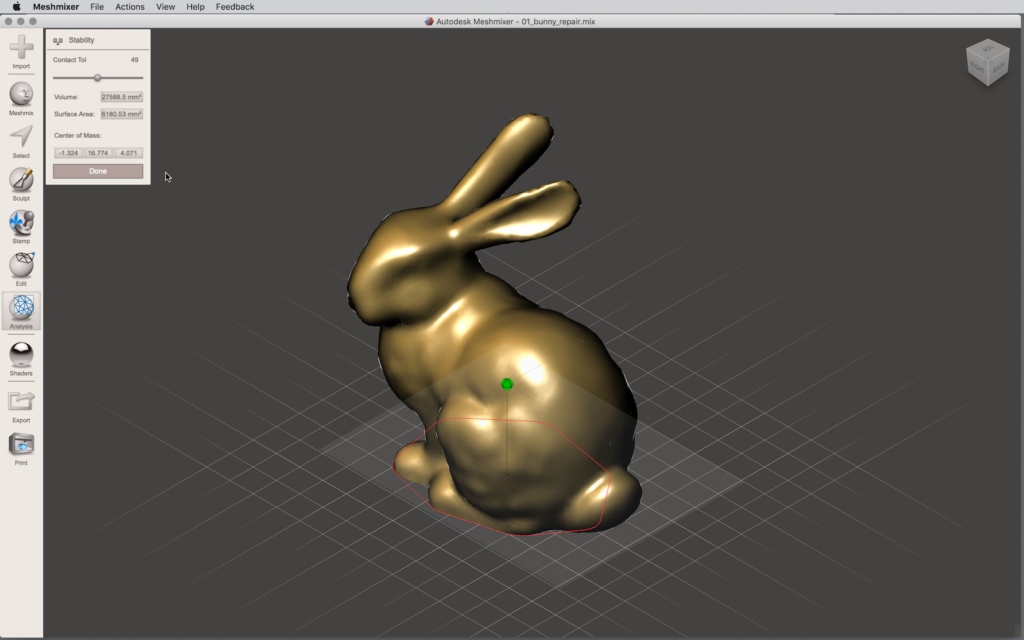The height and width of the screenshot is (640, 1024).
Task: Open the View menu
Action: 165,7
